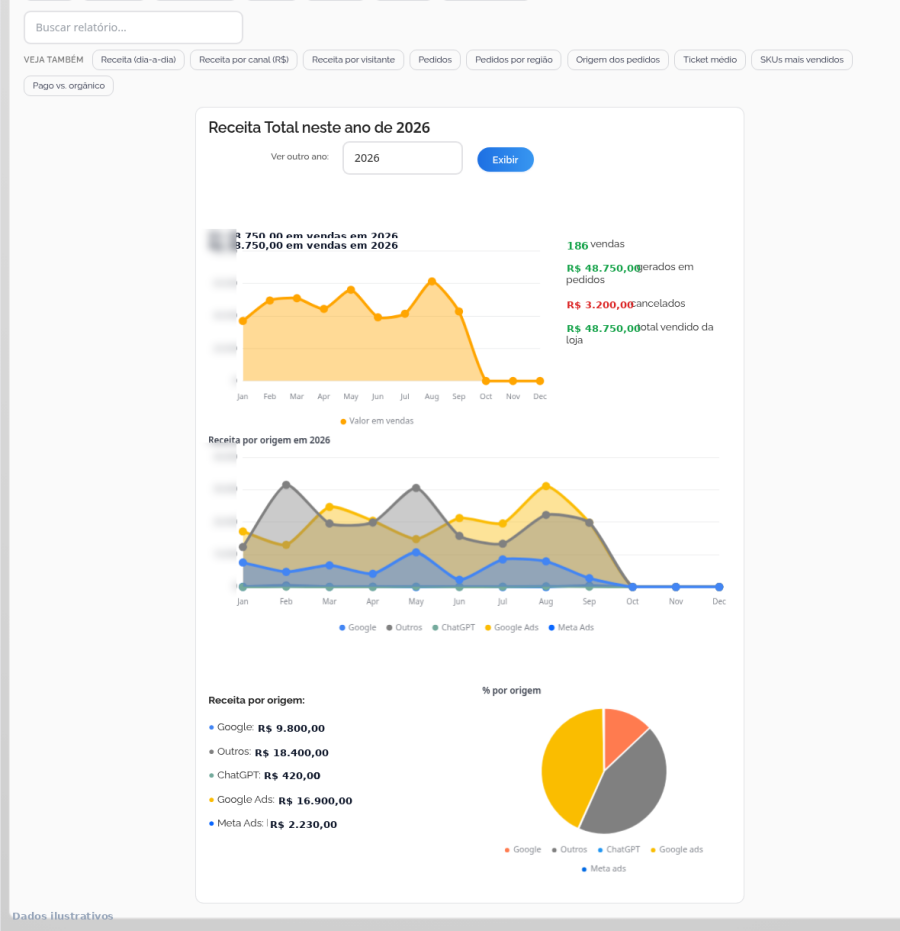Click the % por origem chart title
Screen dimensions: 900x931
[511, 691]
